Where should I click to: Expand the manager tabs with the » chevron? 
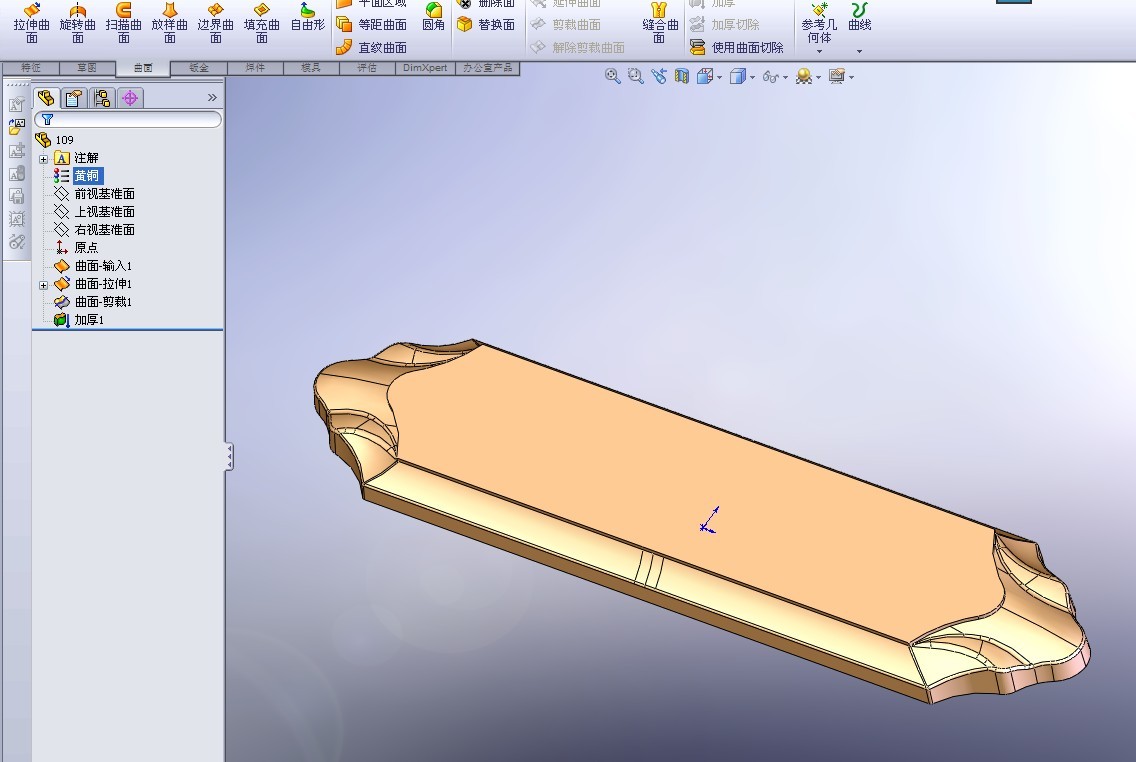pos(212,97)
